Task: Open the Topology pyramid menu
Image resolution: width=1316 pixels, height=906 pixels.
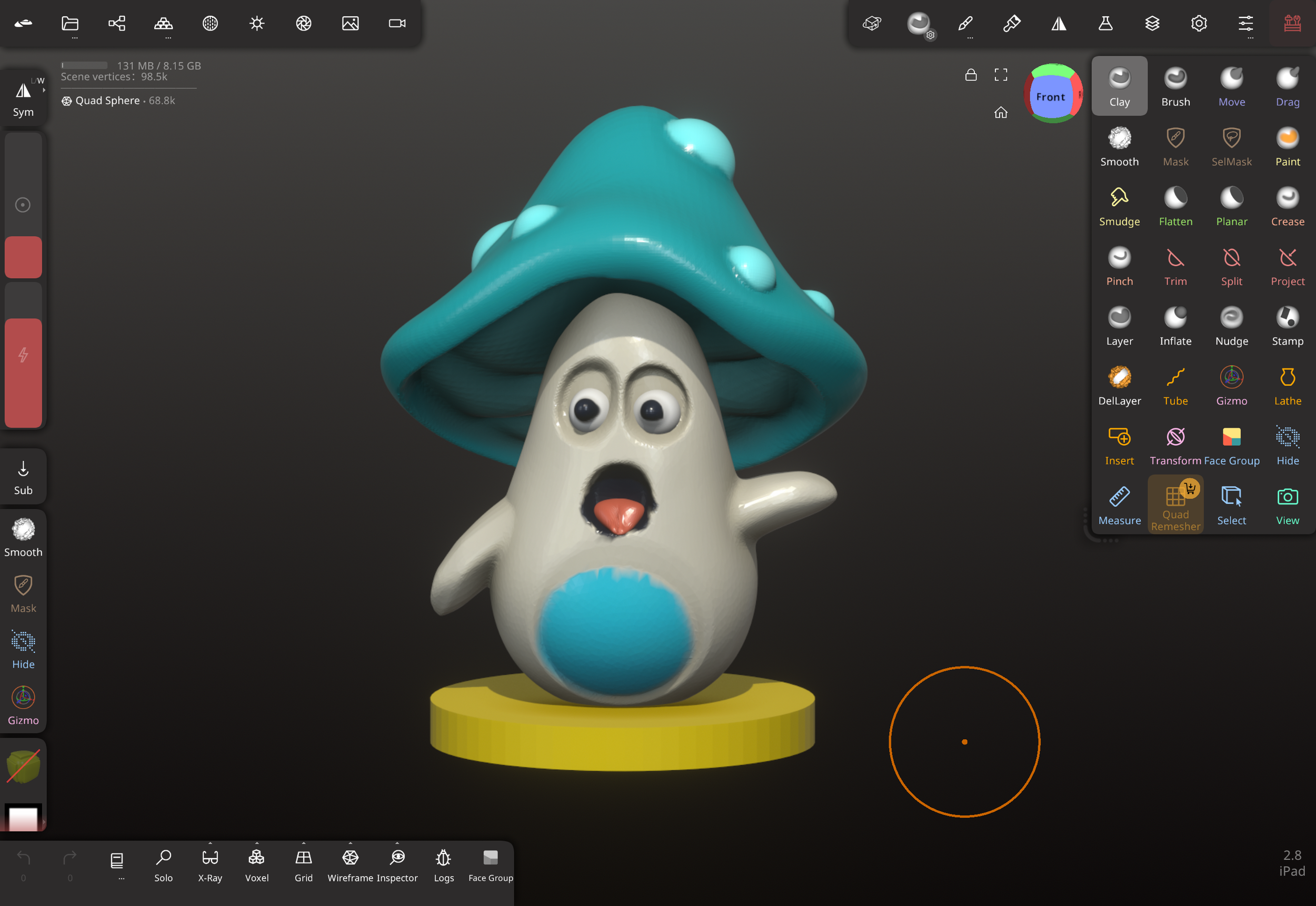Action: [x=164, y=24]
